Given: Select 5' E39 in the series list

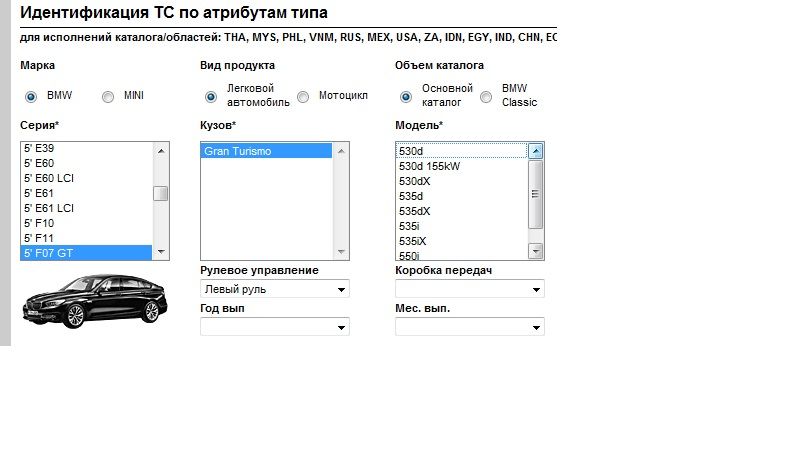Looking at the screenshot, I should point(86,148).
